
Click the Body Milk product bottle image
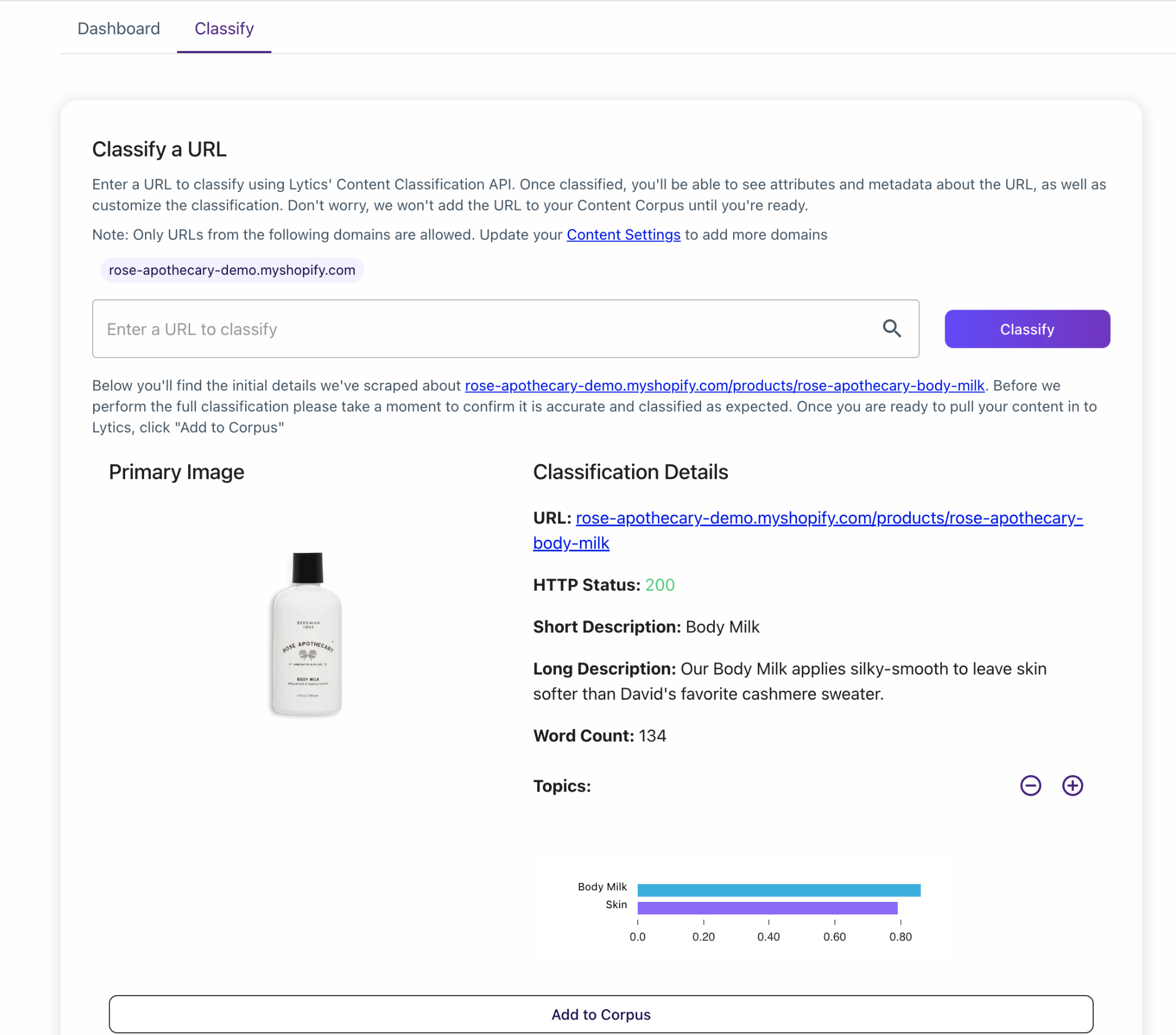pyautogui.click(x=307, y=633)
